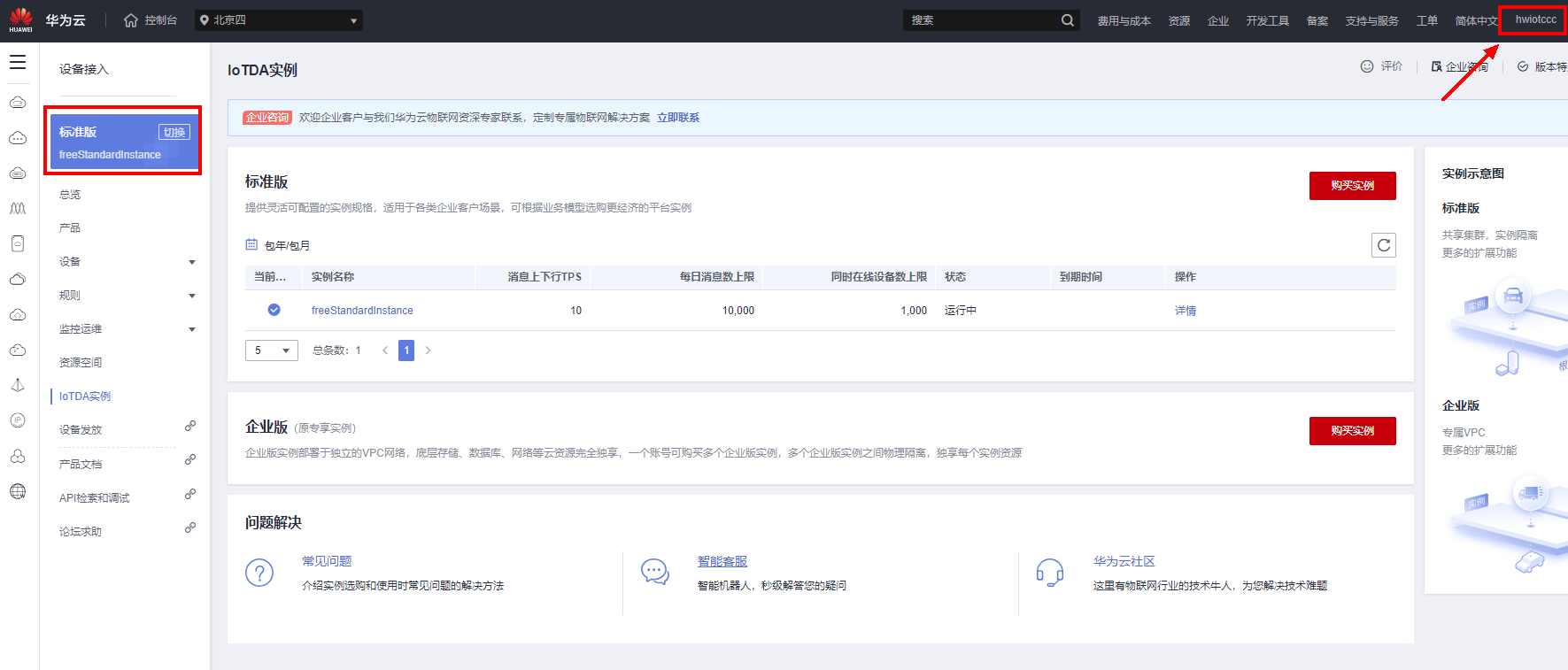This screenshot has height=670, width=1568.
Task: Click the smiley 评价 feedback icon
Action: point(1367,66)
